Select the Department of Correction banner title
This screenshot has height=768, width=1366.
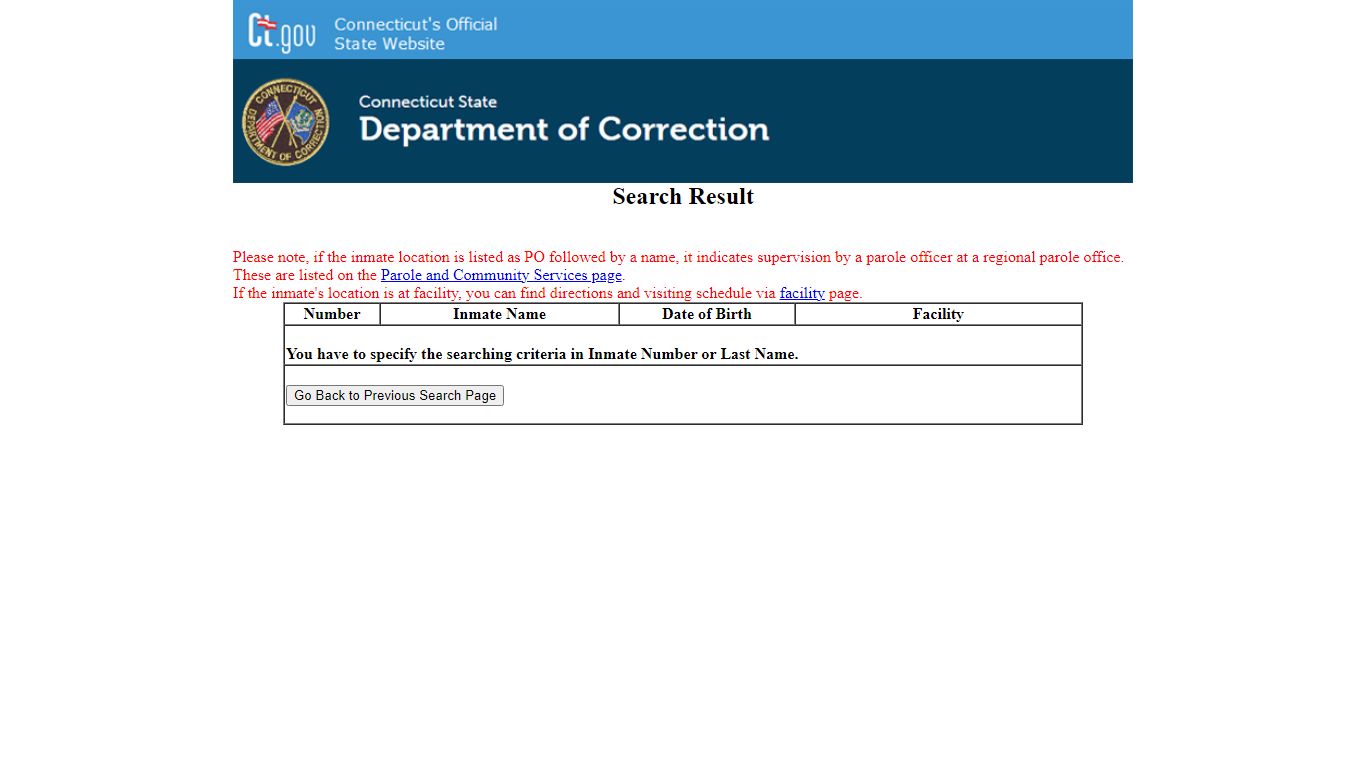coord(563,129)
